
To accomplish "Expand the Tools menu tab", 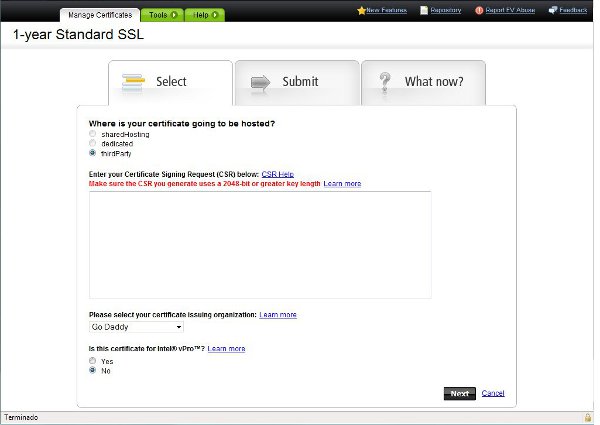I will 161,16.
